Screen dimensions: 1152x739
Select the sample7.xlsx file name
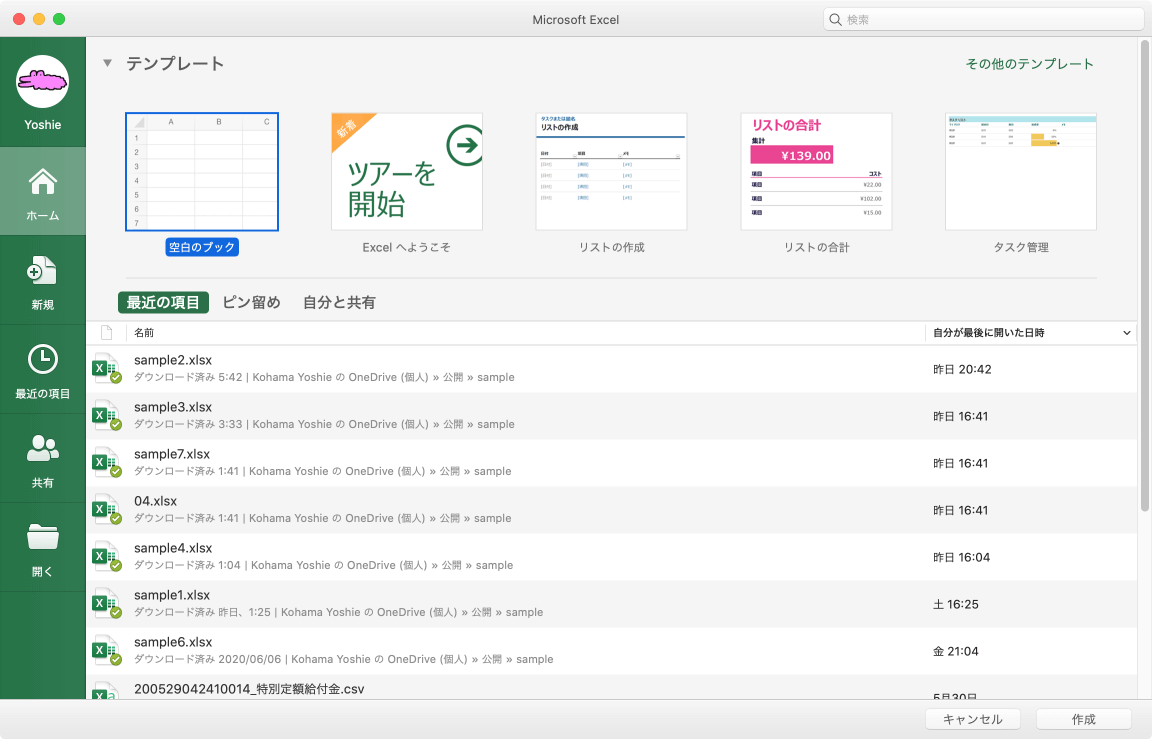(172, 454)
